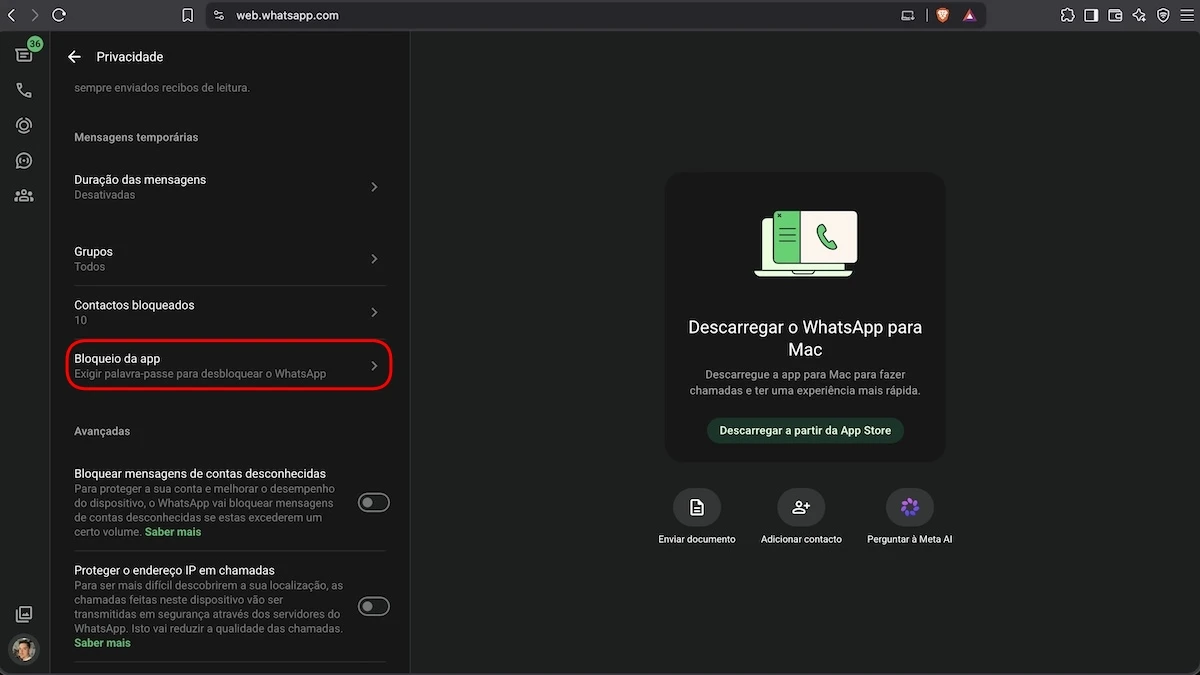Viewport: 1200px width, 675px height.
Task: Open site settings icon beside URL
Action: click(x=220, y=15)
